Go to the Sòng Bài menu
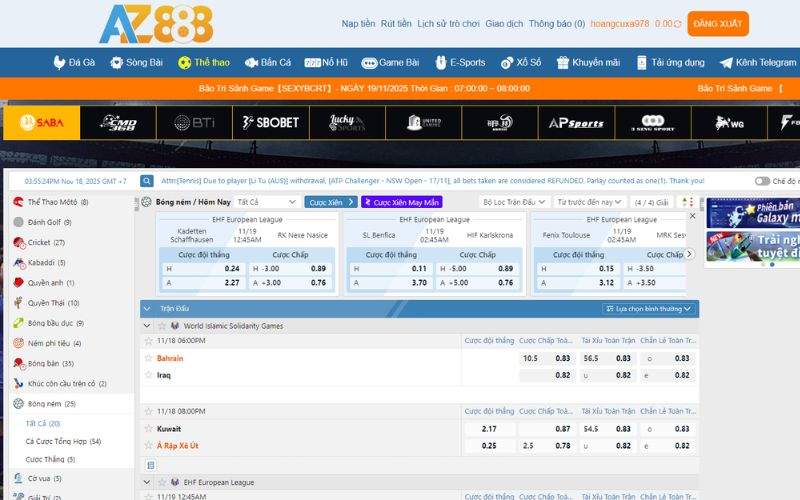This screenshot has height=500, width=800. (137, 62)
